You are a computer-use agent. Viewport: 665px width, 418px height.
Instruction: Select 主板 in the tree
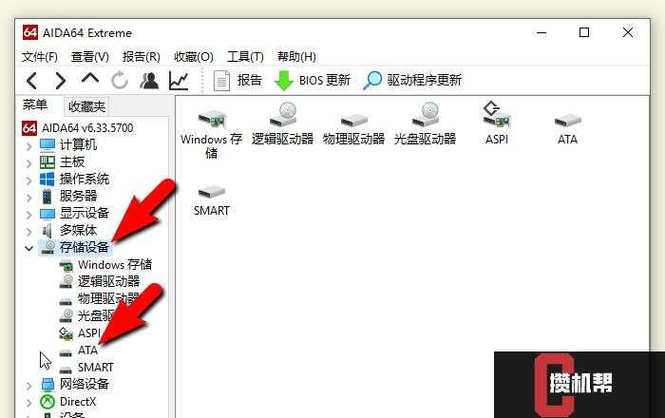click(x=62, y=162)
